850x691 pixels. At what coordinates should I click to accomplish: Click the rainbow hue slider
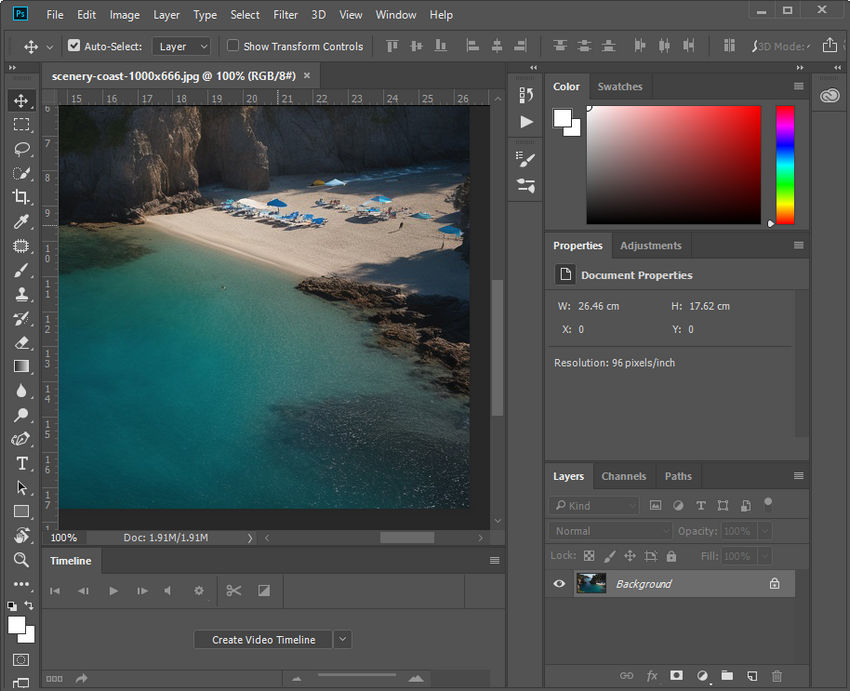[785, 165]
